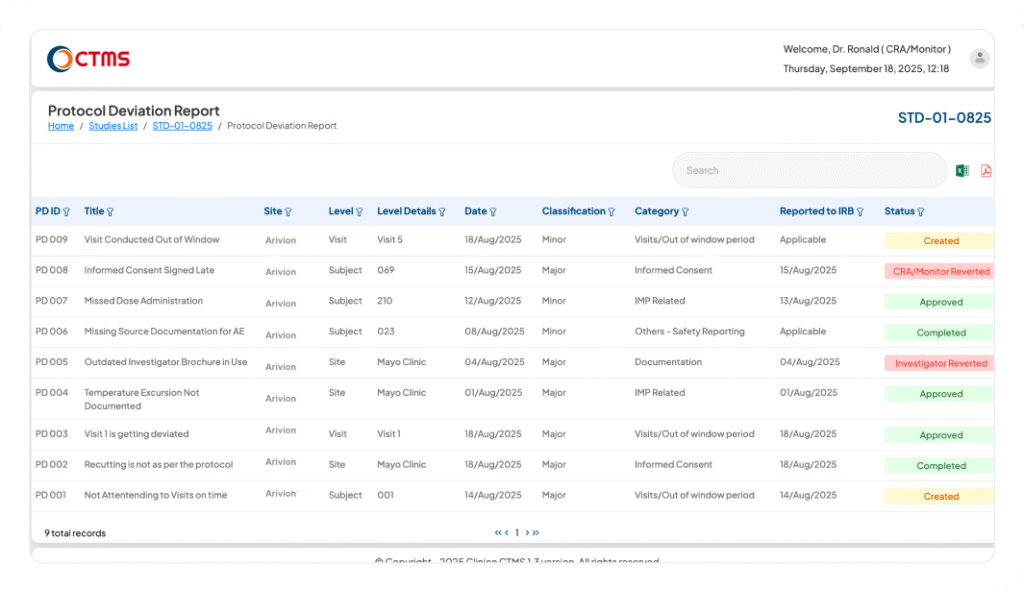Viewport: 1024px width, 591px height.
Task: Click the Search input field
Action: [809, 170]
